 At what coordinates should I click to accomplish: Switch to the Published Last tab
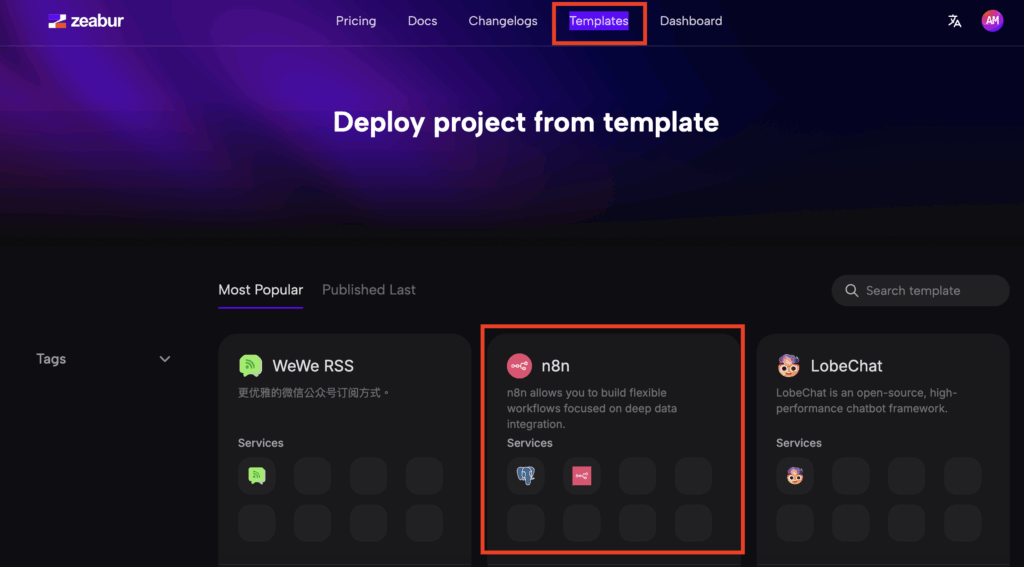(x=368, y=290)
